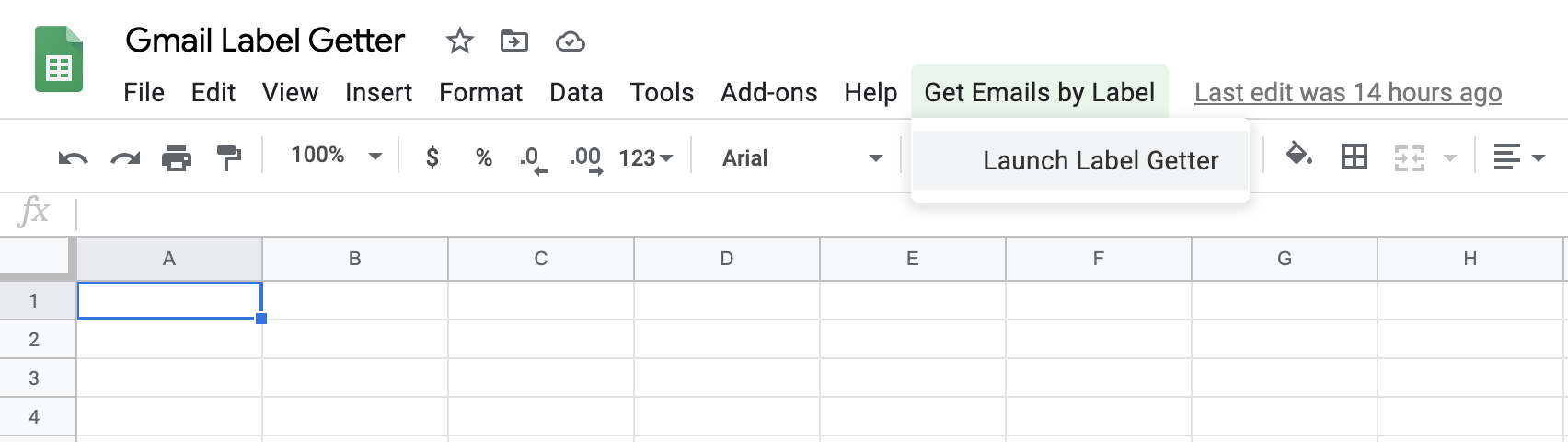The height and width of the screenshot is (442, 1568).
Task: Open the 100% zoom dropdown
Action: tap(336, 156)
